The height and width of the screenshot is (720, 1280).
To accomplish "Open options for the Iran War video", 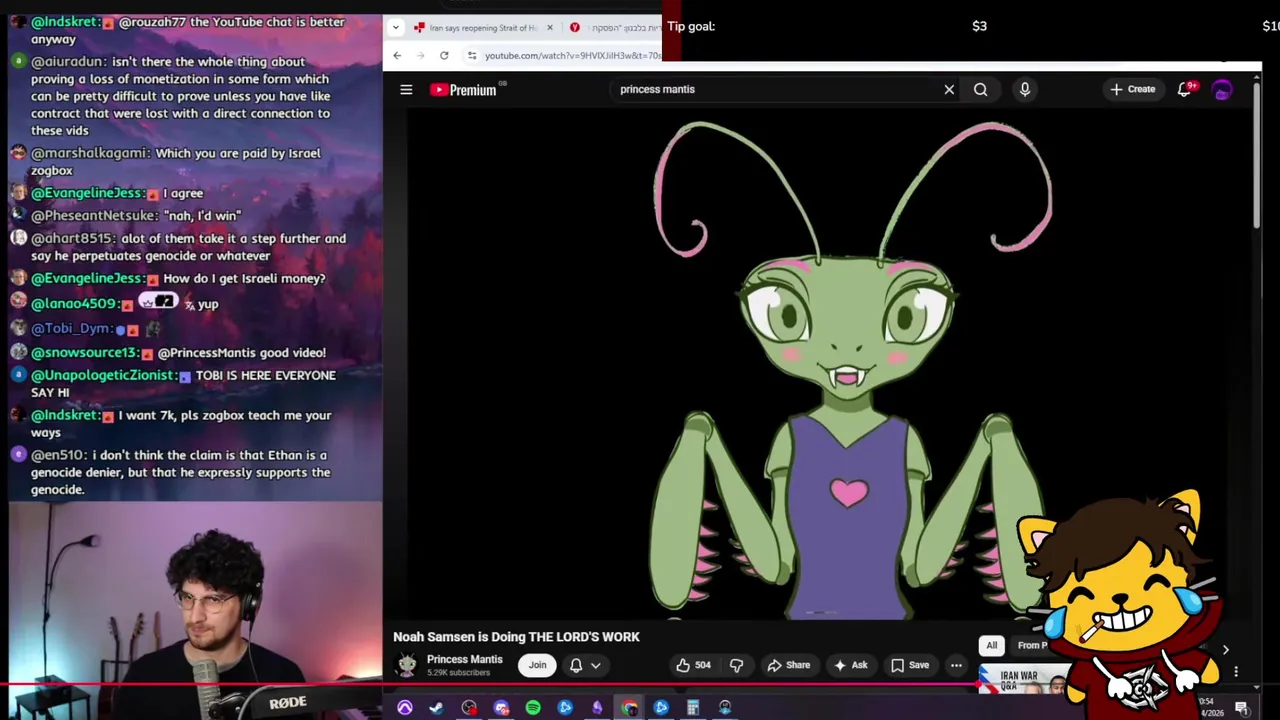I will (1236, 672).
